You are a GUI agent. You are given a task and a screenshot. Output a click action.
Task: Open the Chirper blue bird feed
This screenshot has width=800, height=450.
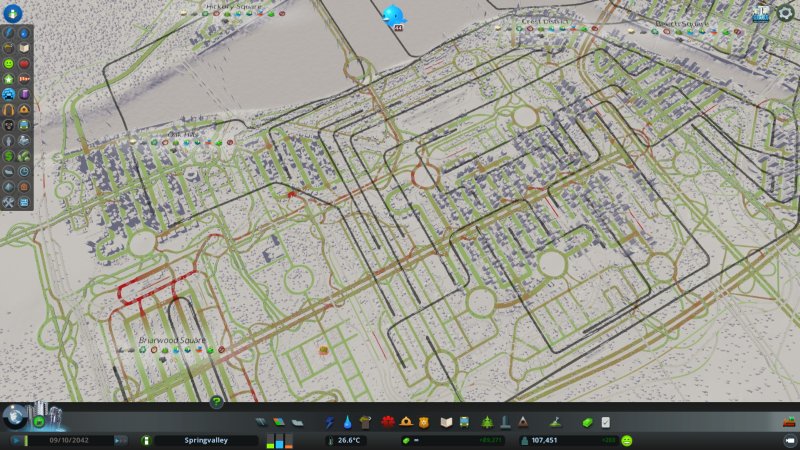[394, 16]
